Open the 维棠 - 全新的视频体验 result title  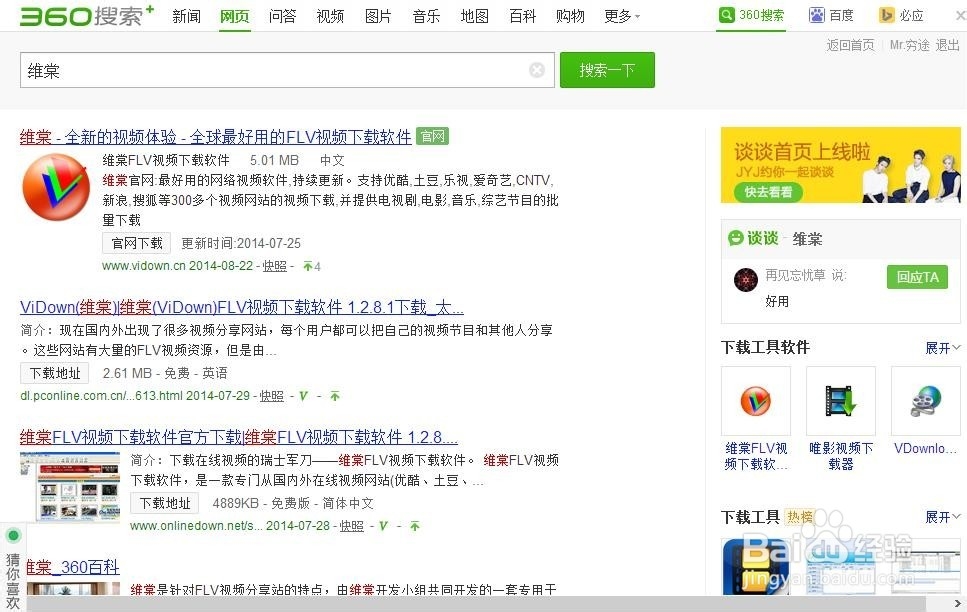coord(215,136)
